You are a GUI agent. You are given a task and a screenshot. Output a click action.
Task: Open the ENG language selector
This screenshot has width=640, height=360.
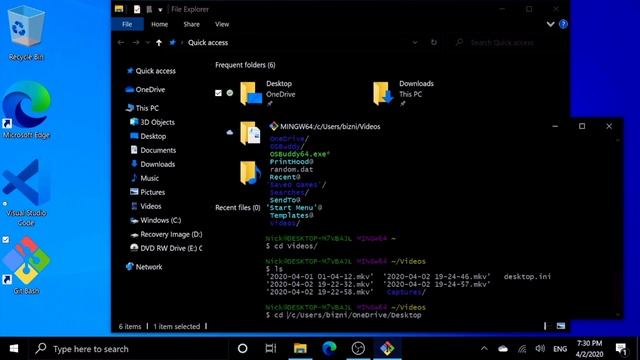[x=560, y=349]
